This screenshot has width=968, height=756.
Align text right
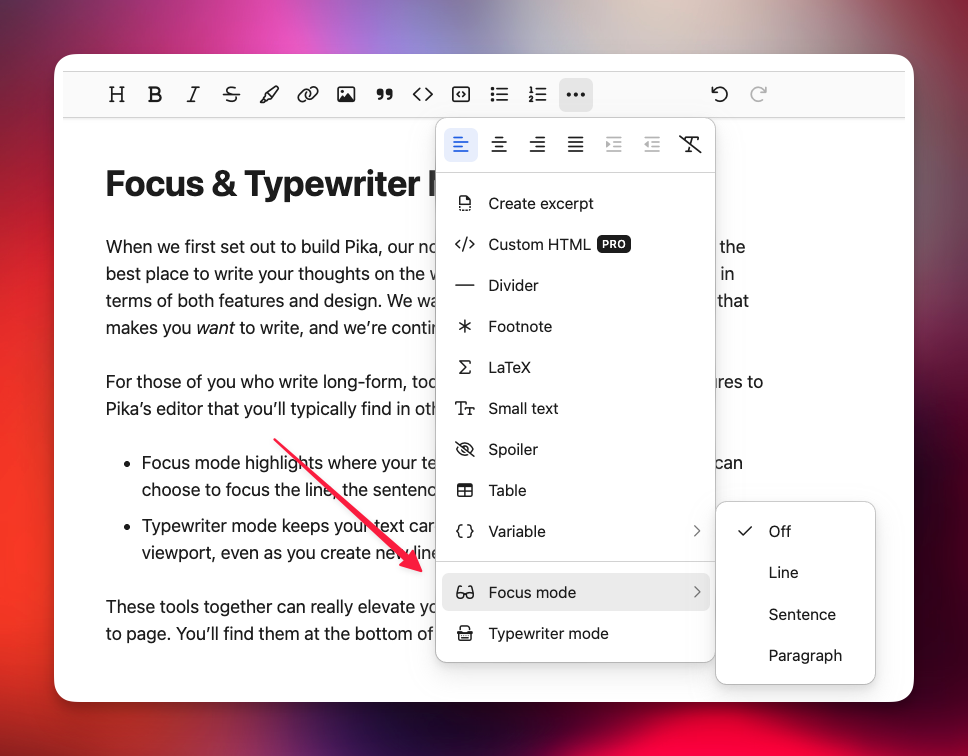[537, 144]
